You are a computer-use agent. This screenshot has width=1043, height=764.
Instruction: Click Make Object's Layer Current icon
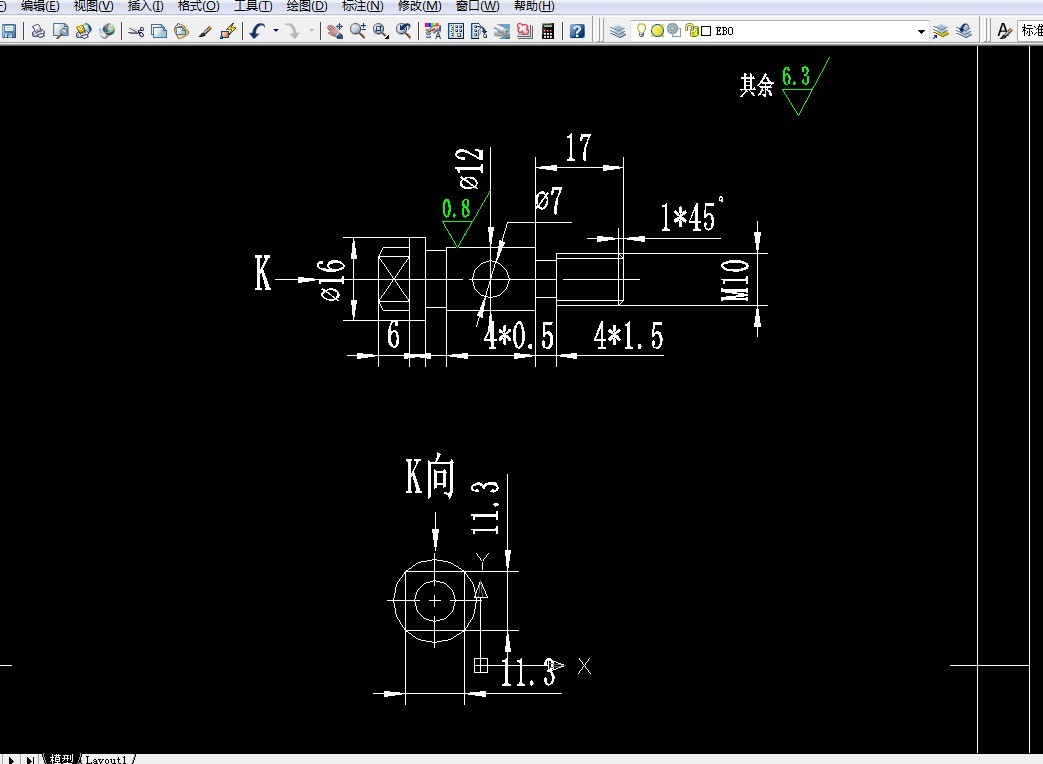click(941, 31)
